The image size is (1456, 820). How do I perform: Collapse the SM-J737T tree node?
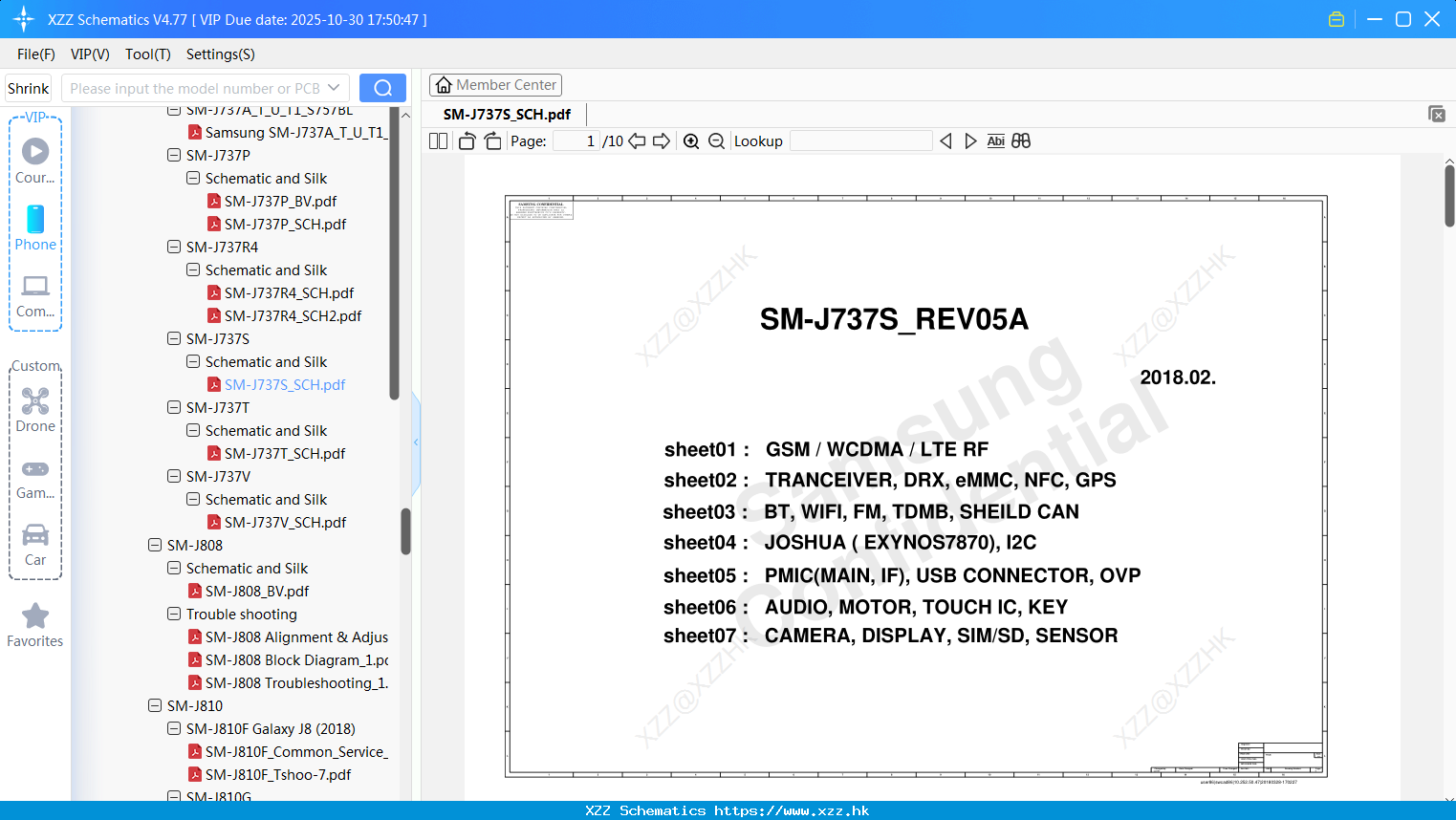(x=174, y=407)
